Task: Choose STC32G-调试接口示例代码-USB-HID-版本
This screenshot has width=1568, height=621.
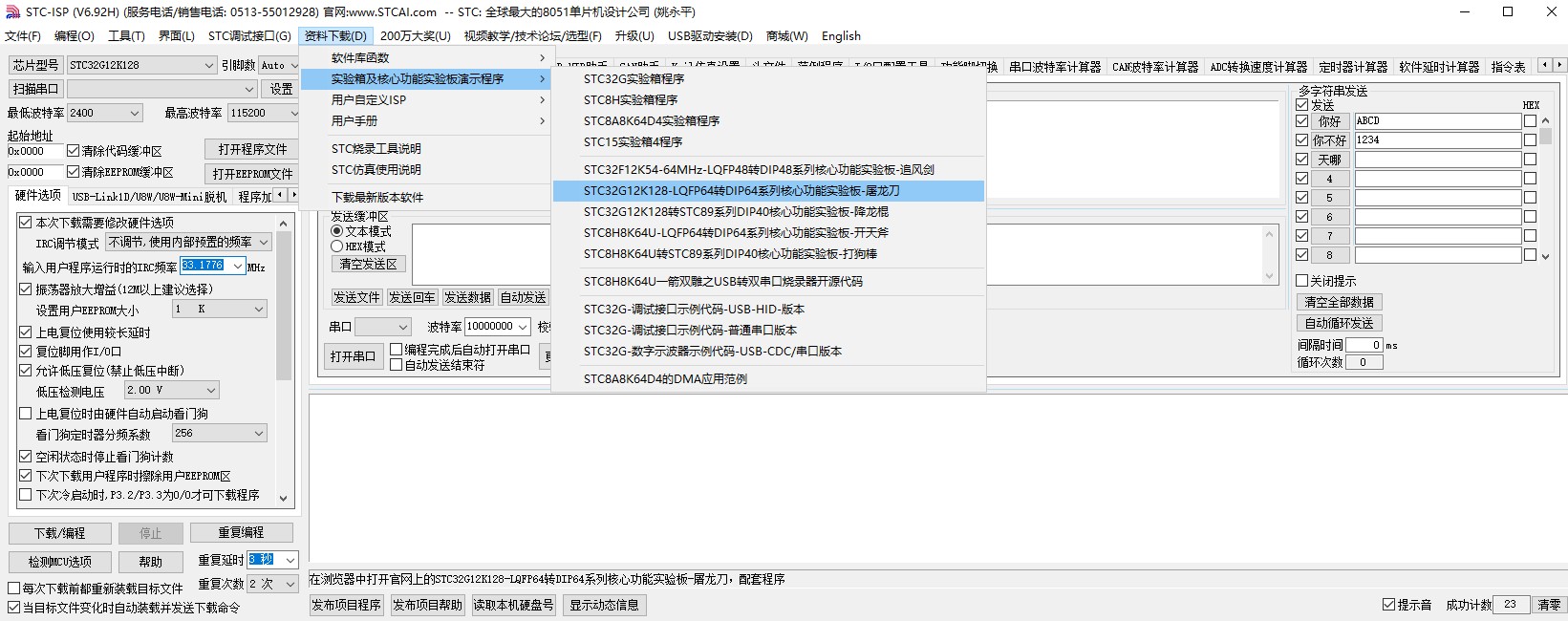Action: click(x=768, y=310)
